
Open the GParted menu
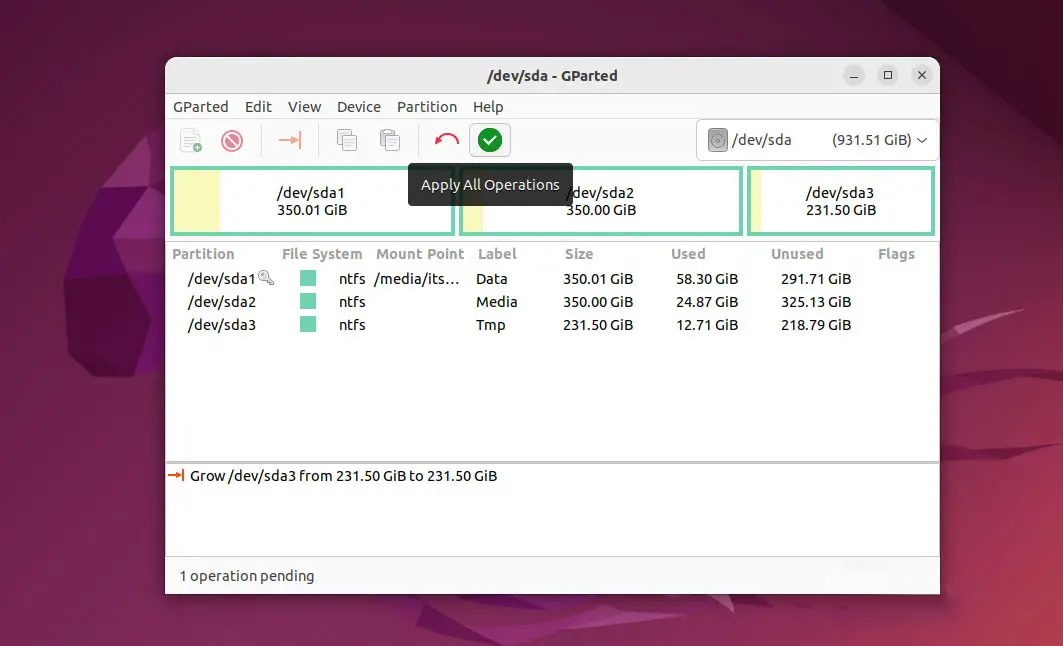pyautogui.click(x=200, y=107)
